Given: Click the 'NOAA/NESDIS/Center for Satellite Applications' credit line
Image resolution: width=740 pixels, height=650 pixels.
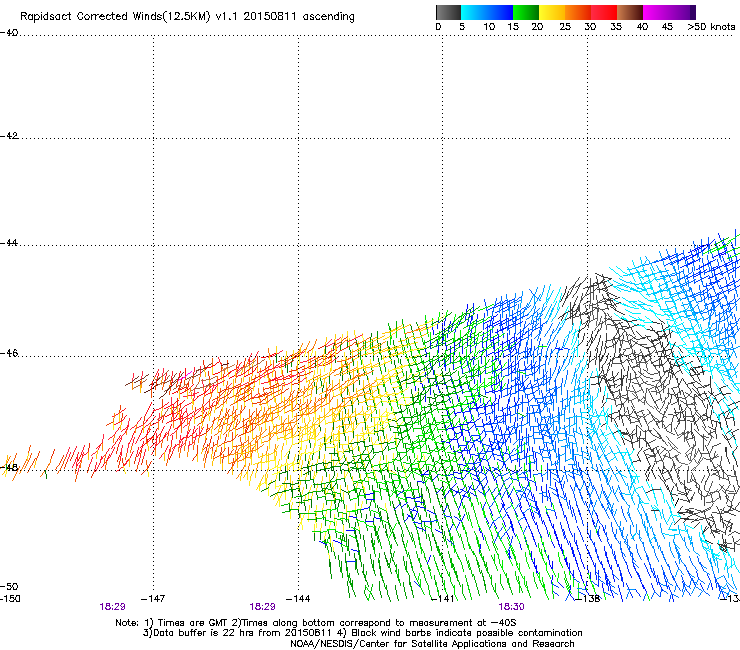Looking at the screenshot, I should coord(432,644).
